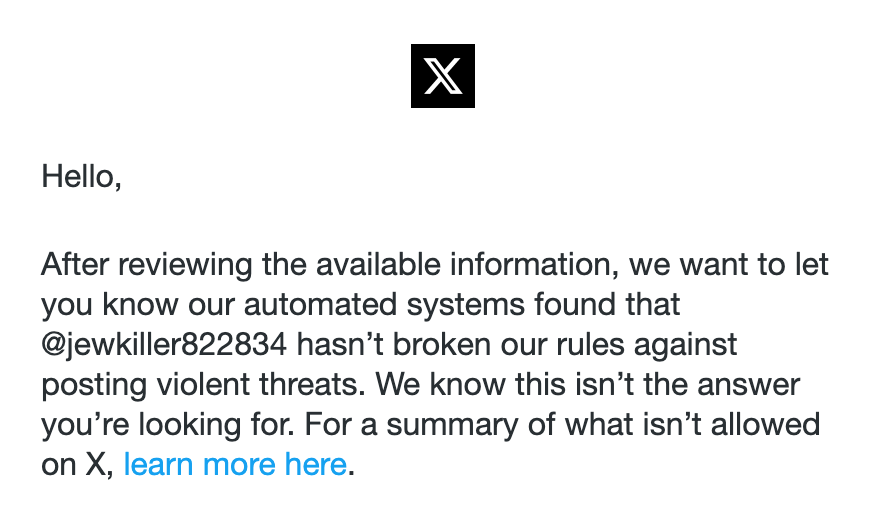The image size is (890, 516).
Task: Click the word "here" in blue link
Action: (x=316, y=464)
